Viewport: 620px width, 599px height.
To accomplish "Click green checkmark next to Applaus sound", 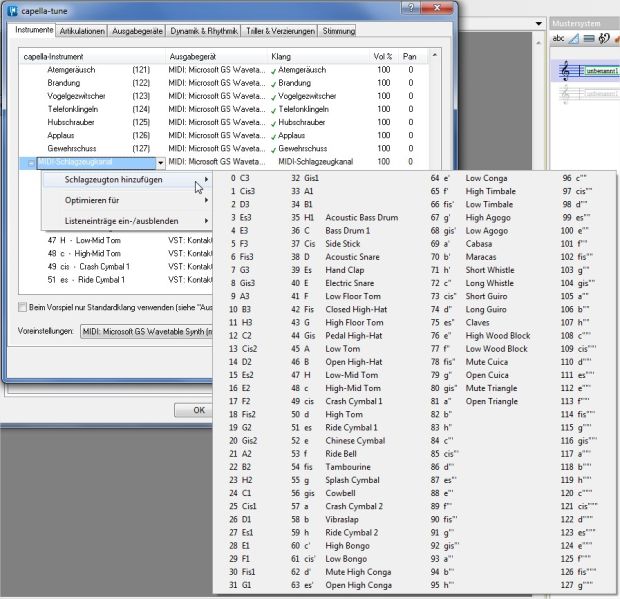I will [273, 135].
